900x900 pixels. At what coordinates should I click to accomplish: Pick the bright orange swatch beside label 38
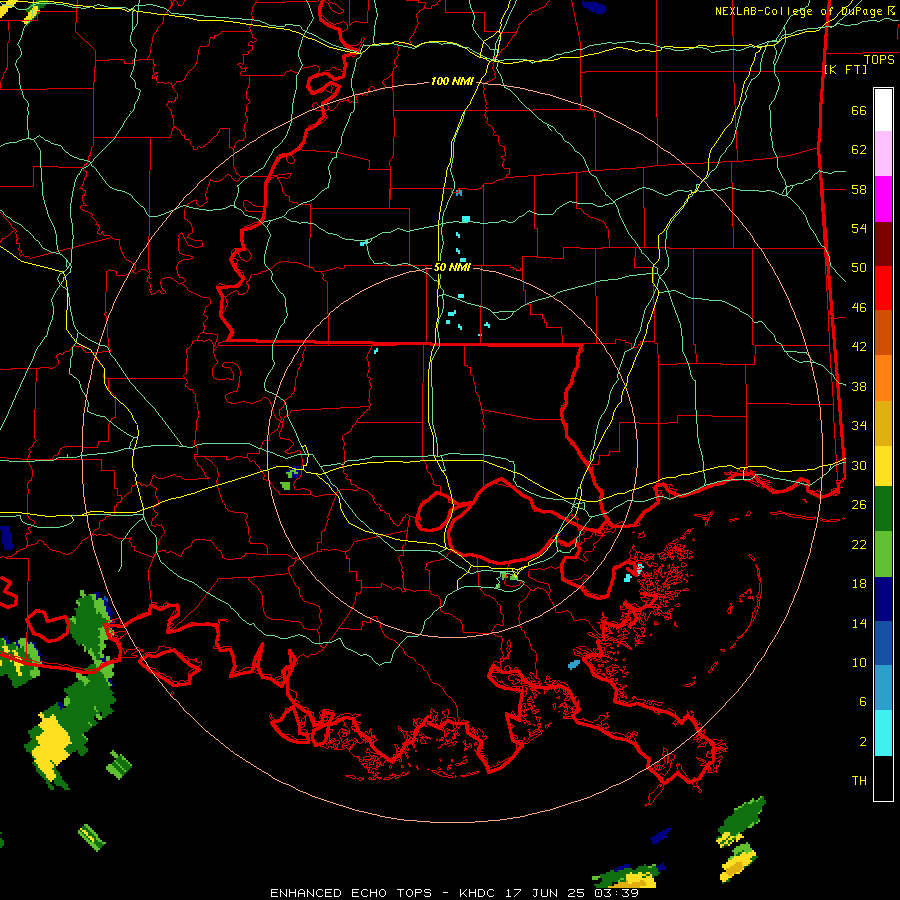[x=883, y=378]
